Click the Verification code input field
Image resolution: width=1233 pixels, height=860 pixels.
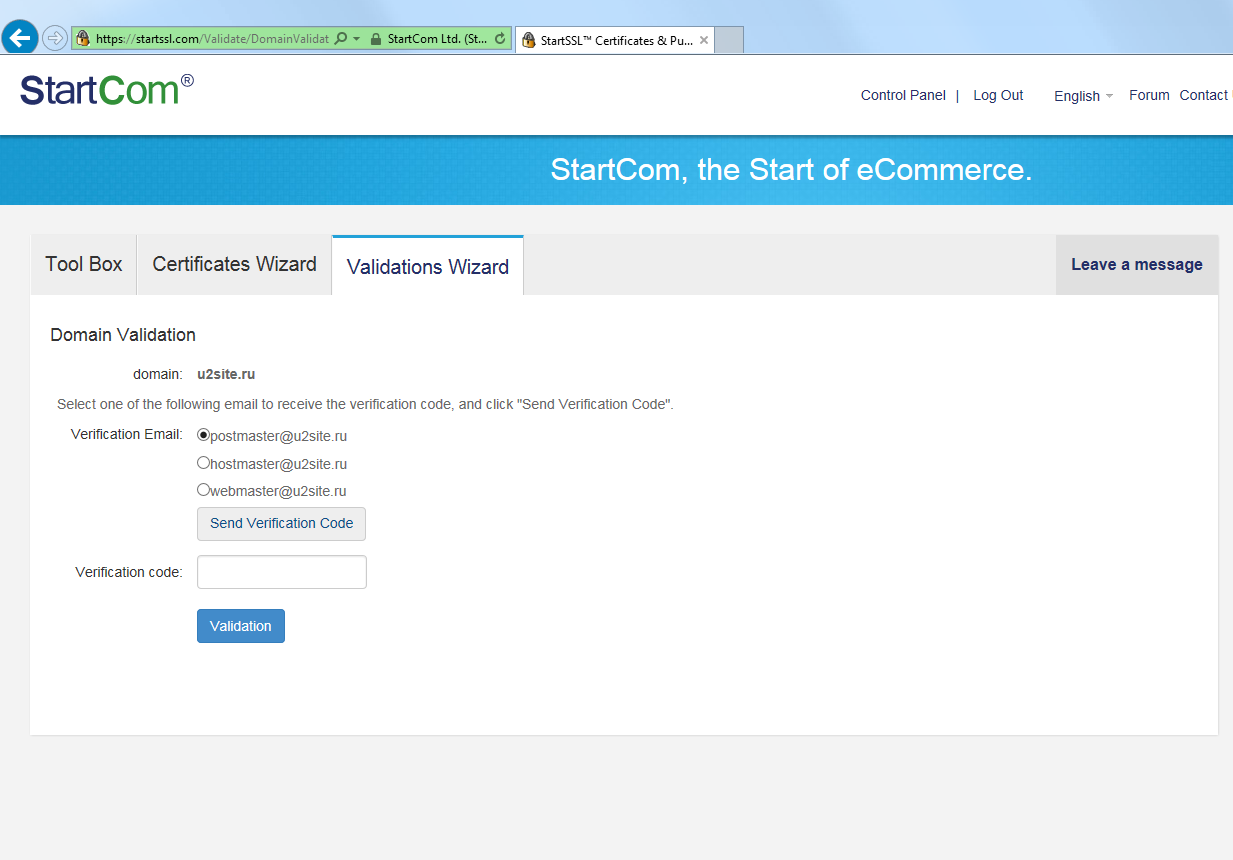[282, 572]
